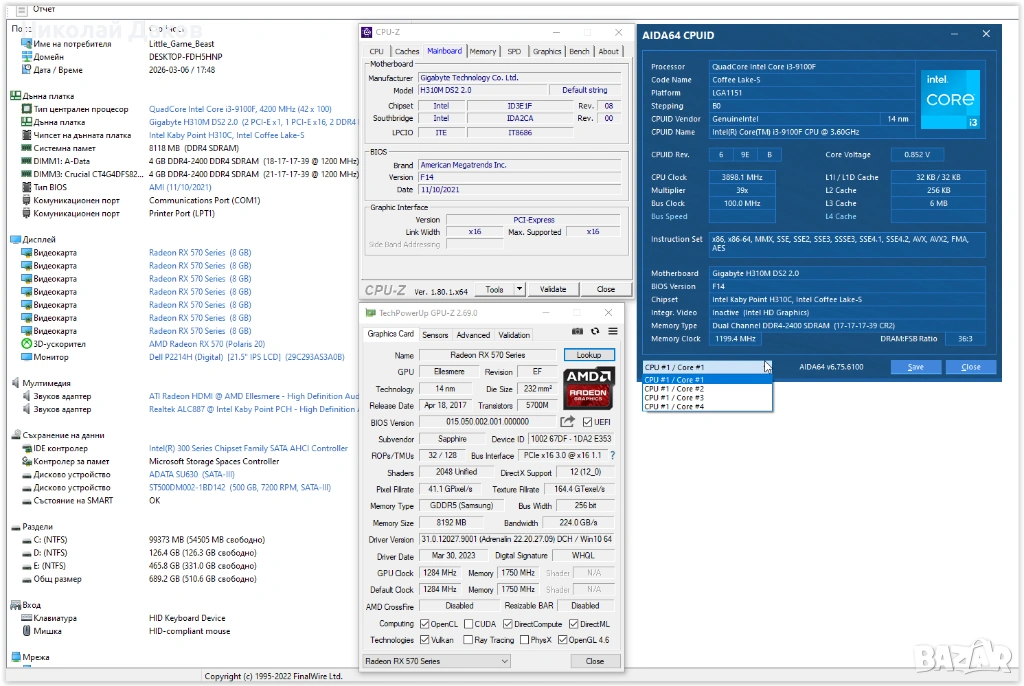Viewport: 1024px width, 686px height.
Task: Click the BIOS export share icon
Action: tap(568, 422)
